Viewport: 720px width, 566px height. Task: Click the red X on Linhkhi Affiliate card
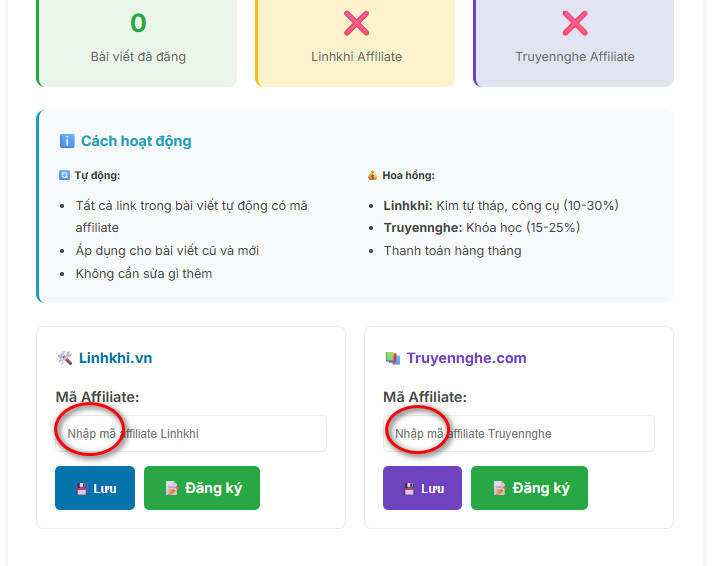coord(356,23)
